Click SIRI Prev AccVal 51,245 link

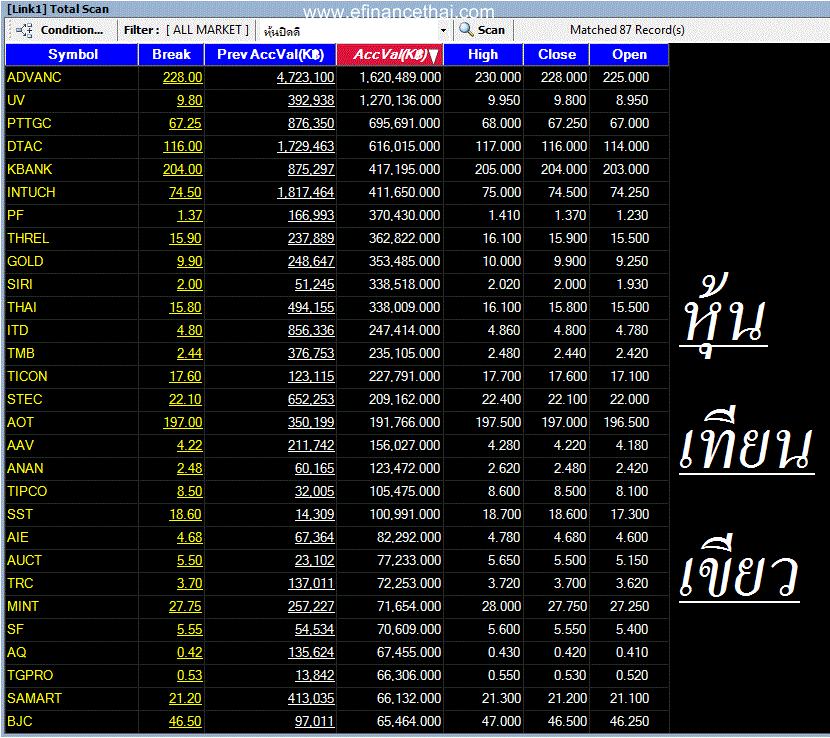click(x=314, y=285)
